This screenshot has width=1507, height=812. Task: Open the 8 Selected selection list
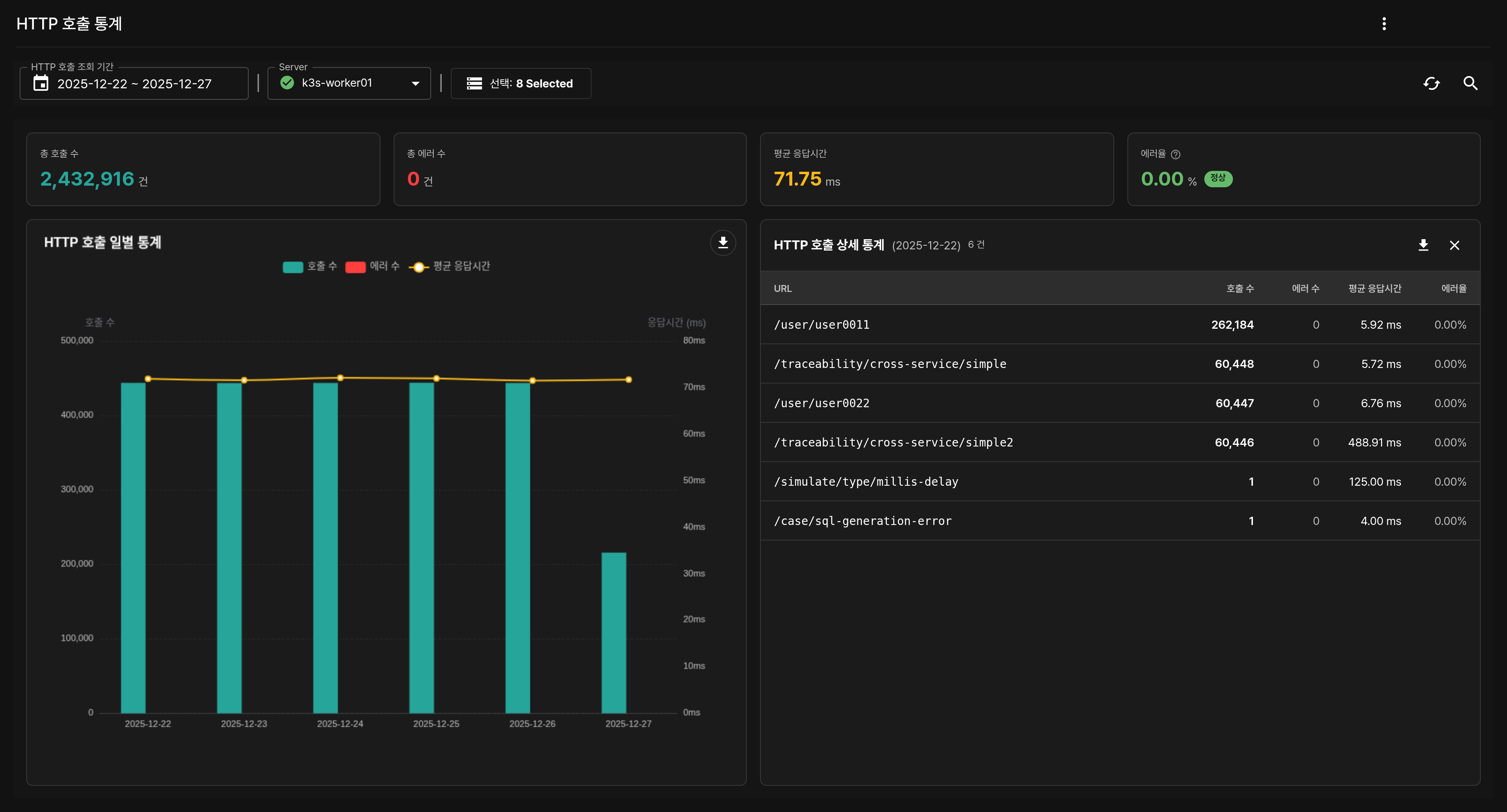[x=521, y=83]
